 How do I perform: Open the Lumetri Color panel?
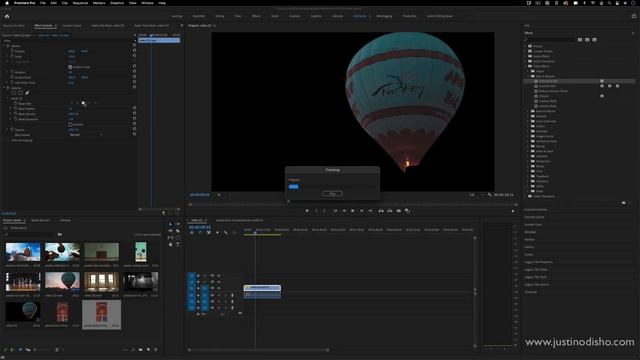point(533,224)
